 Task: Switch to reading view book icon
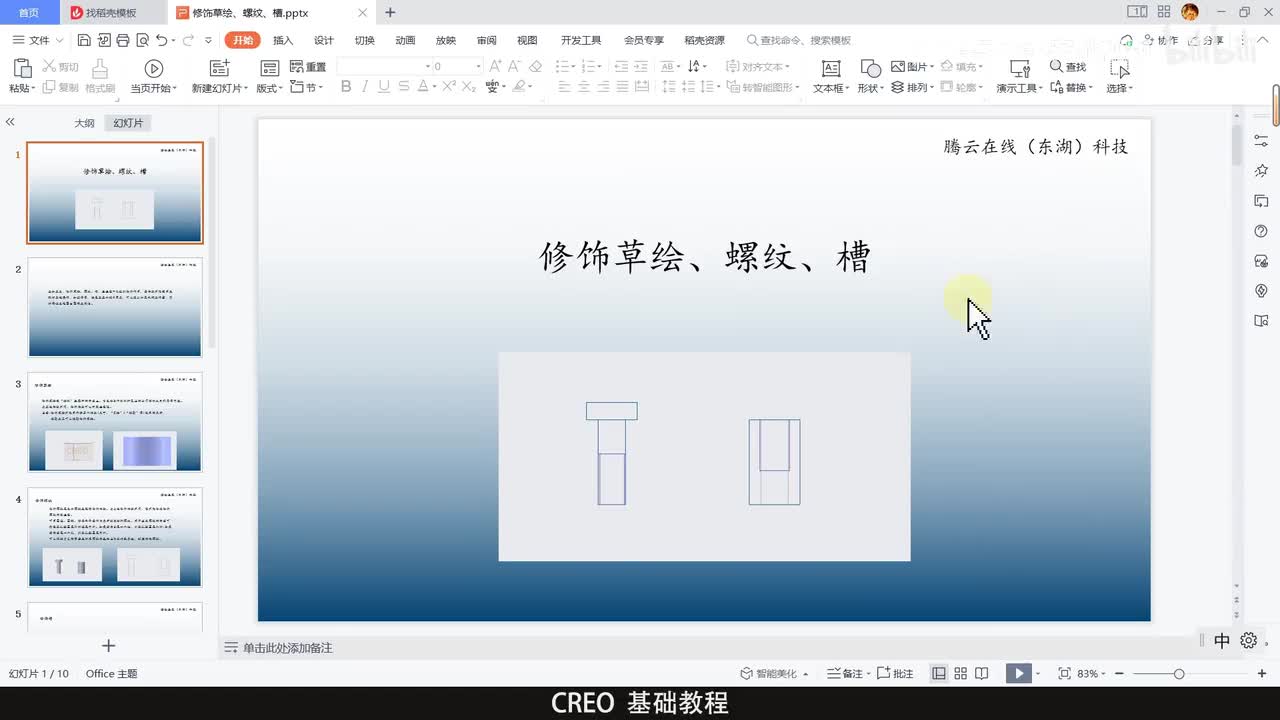982,674
